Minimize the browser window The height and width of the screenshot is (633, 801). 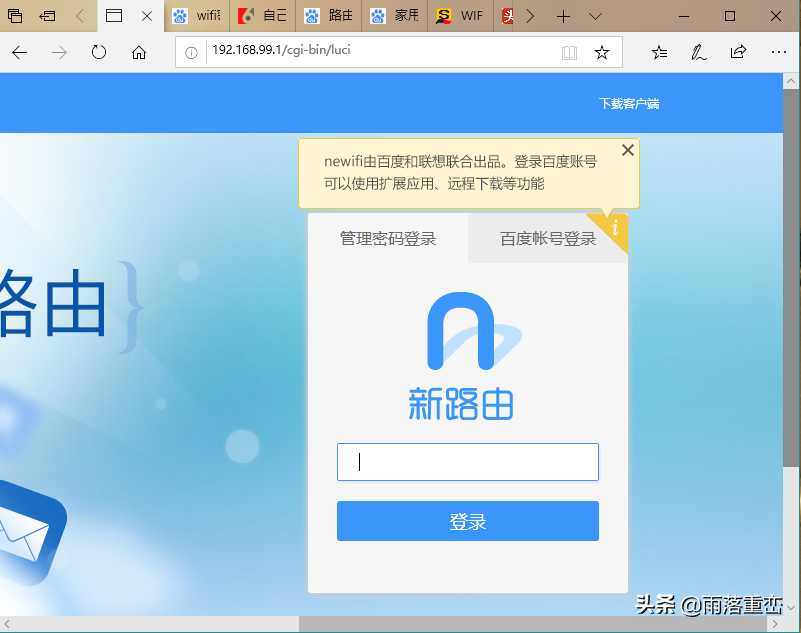(684, 16)
